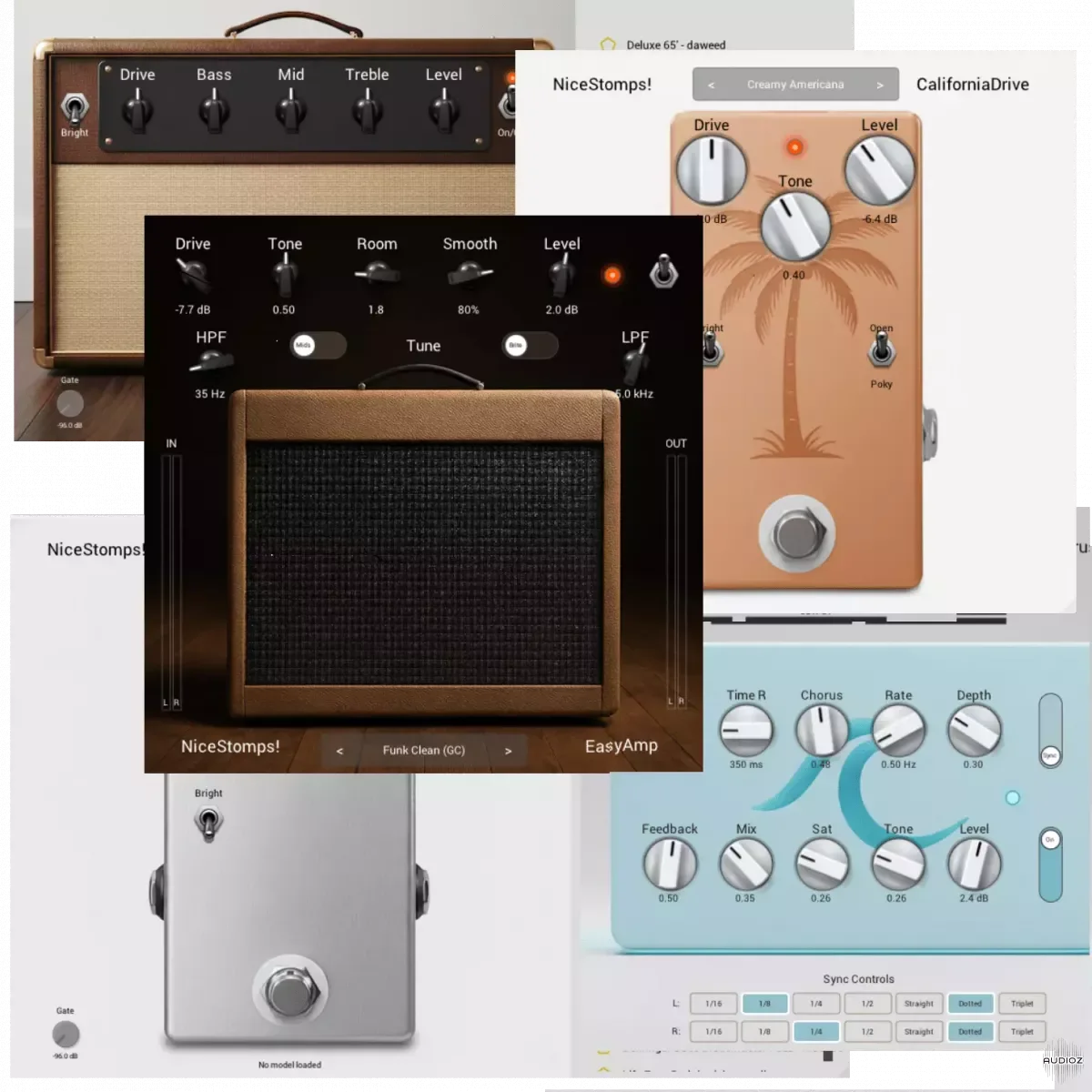Image resolution: width=1092 pixels, height=1092 pixels.
Task: Go to the previous preset in CaliforniaDrive
Action: click(x=711, y=85)
